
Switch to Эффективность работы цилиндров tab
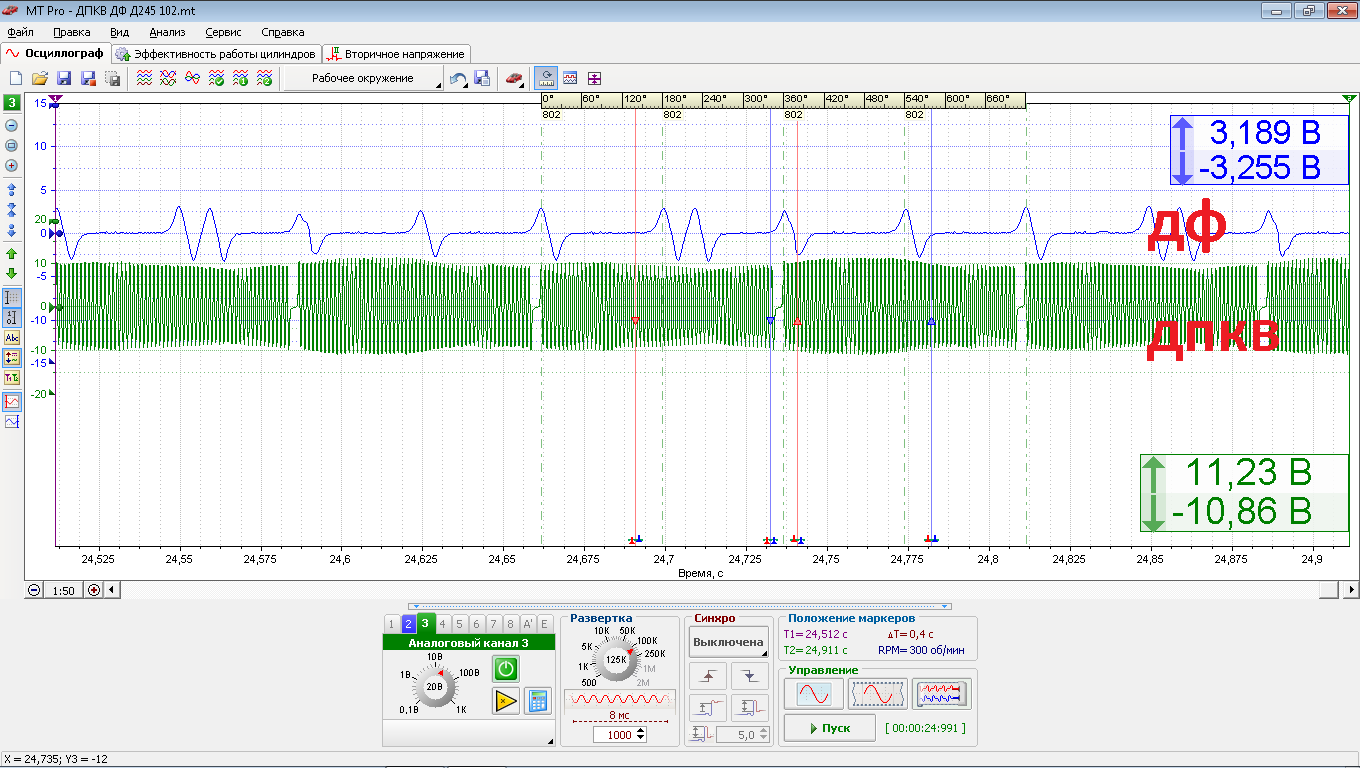point(215,53)
